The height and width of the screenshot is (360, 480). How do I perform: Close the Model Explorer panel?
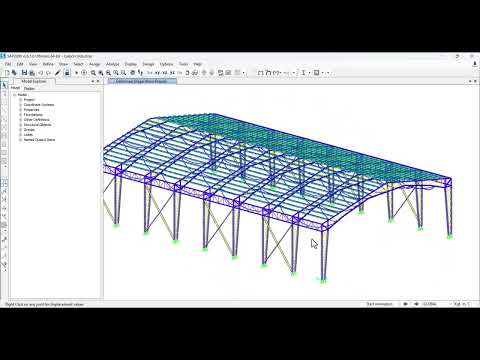click(98, 81)
